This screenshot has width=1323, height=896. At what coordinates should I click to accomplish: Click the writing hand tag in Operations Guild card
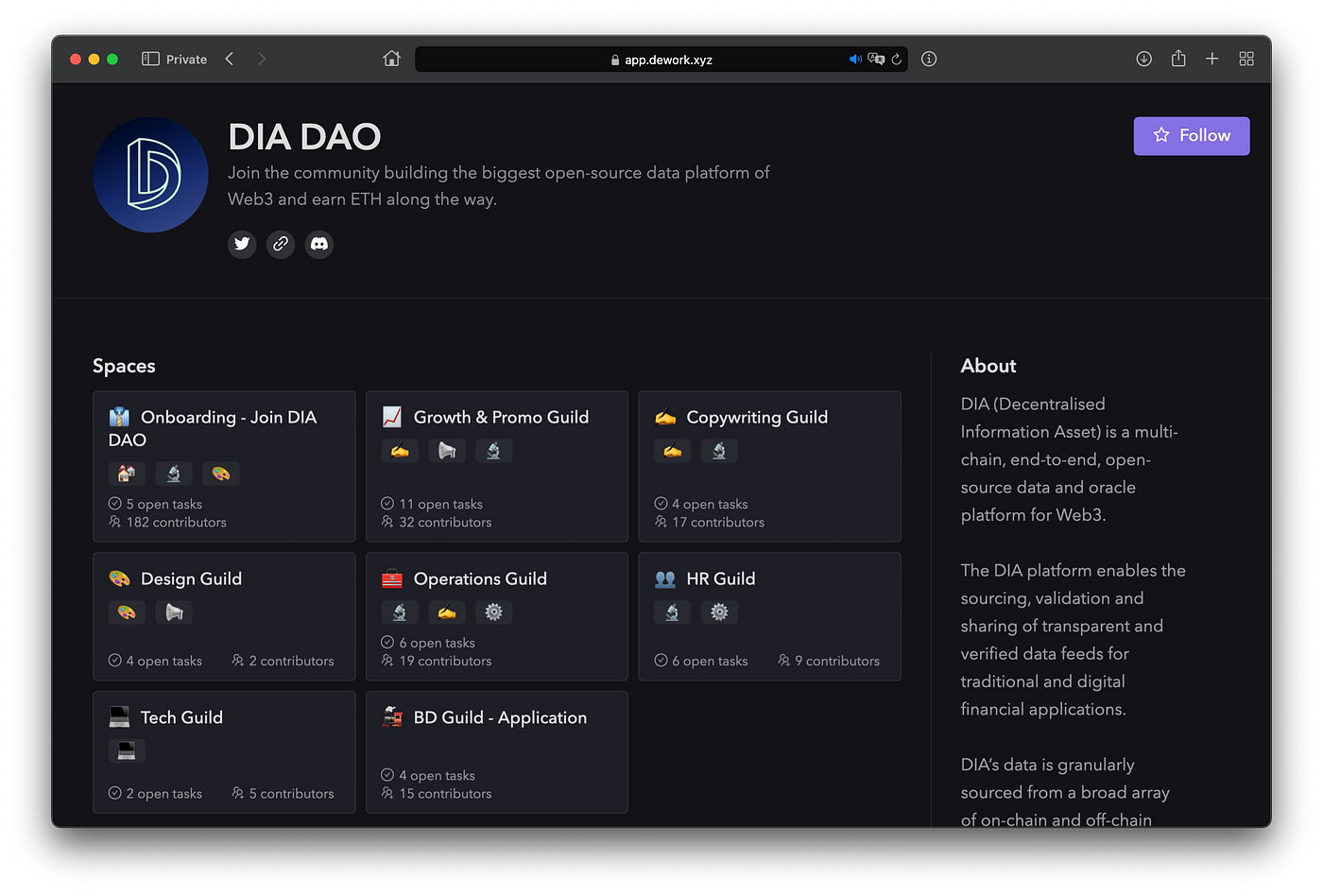click(x=447, y=612)
